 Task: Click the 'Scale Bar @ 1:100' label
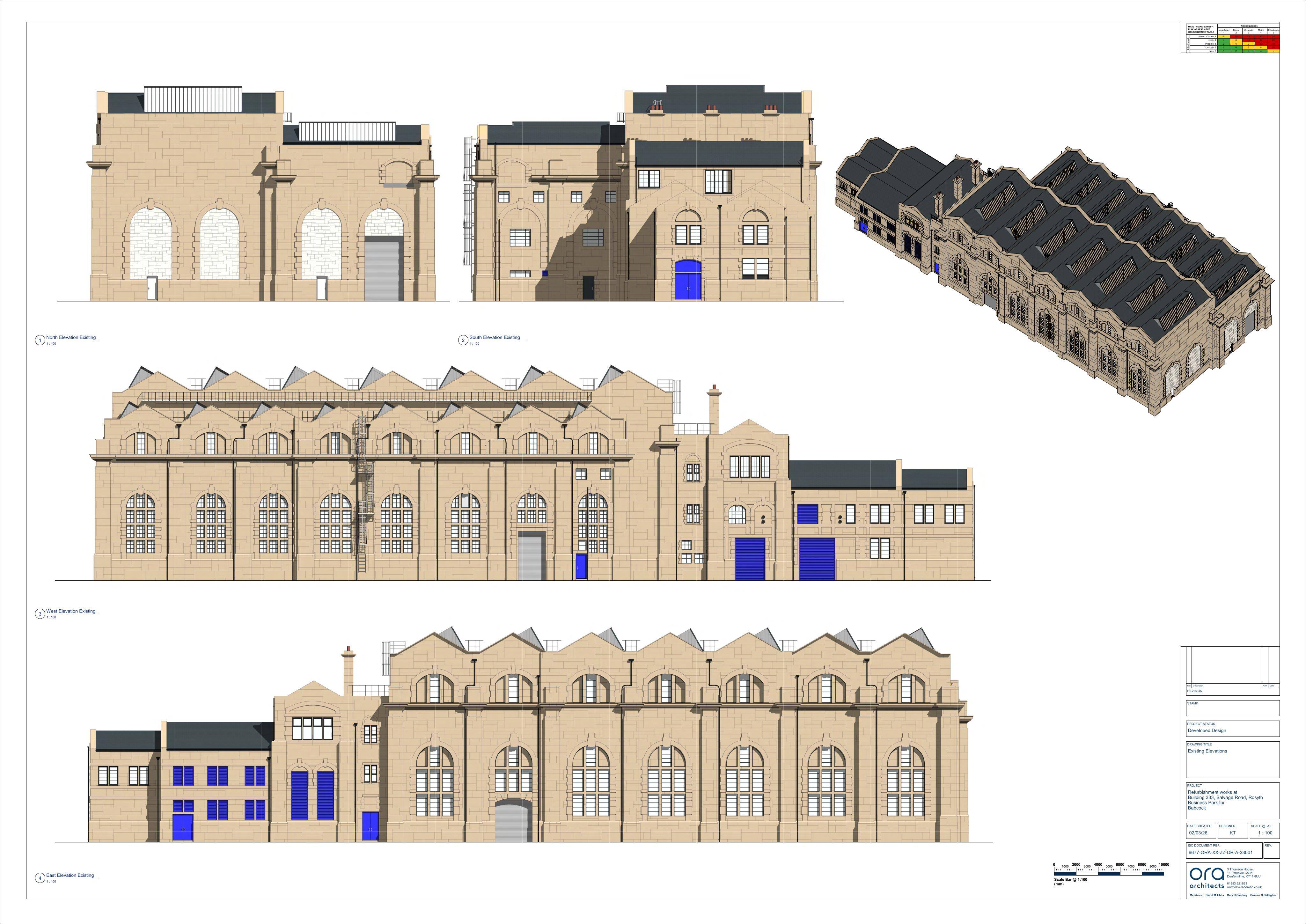coord(1070,880)
